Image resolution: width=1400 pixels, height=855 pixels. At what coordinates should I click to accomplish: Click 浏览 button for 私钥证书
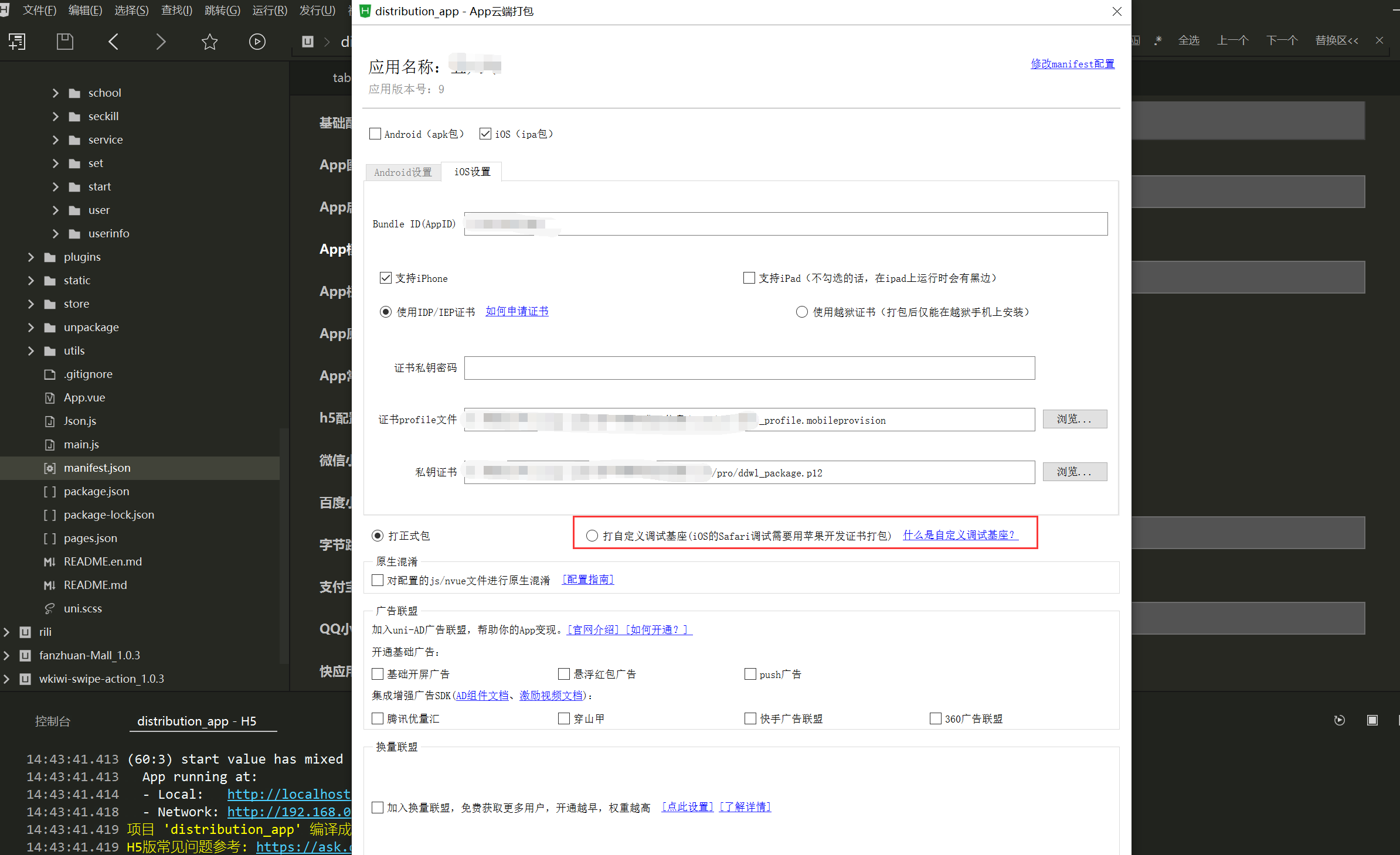pyautogui.click(x=1075, y=472)
